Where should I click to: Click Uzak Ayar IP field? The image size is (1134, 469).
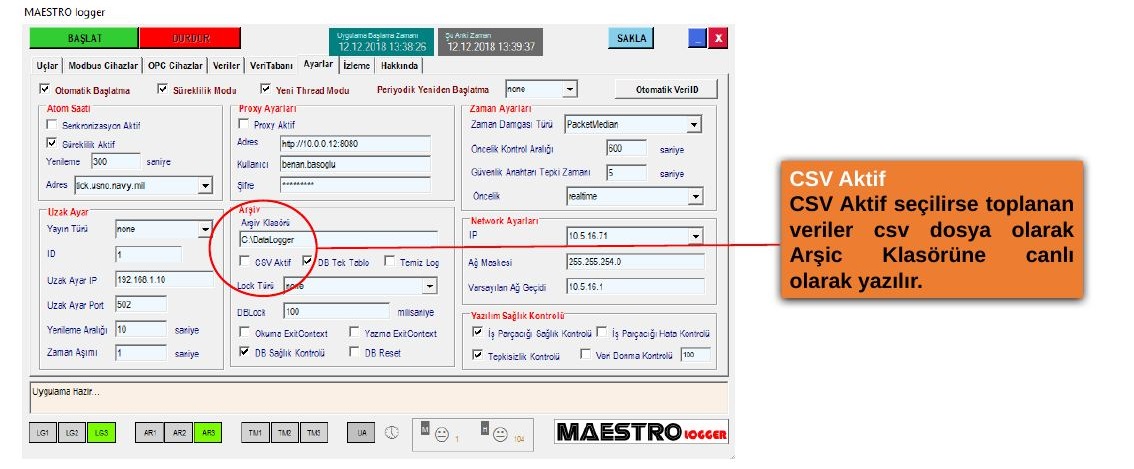pos(164,279)
